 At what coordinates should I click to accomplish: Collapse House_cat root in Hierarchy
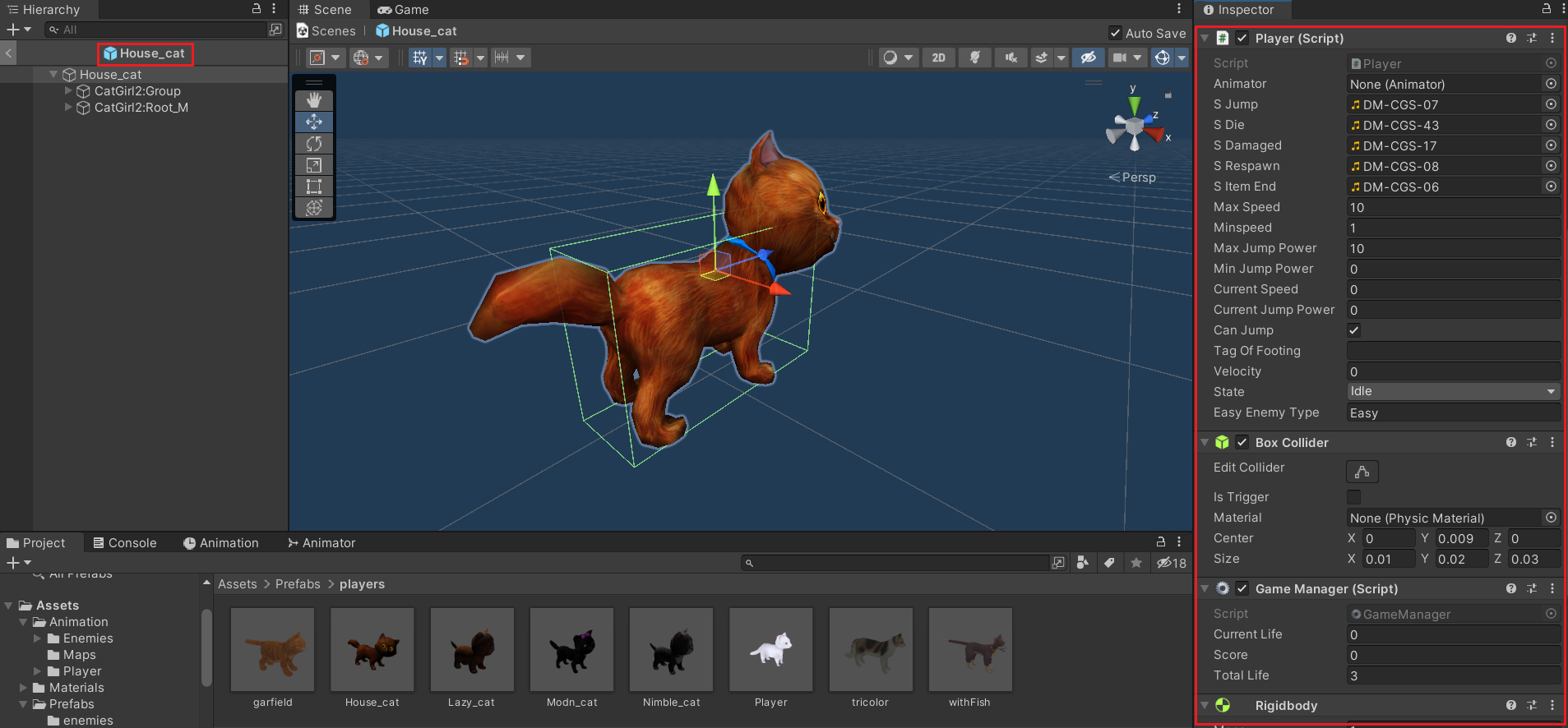53,74
